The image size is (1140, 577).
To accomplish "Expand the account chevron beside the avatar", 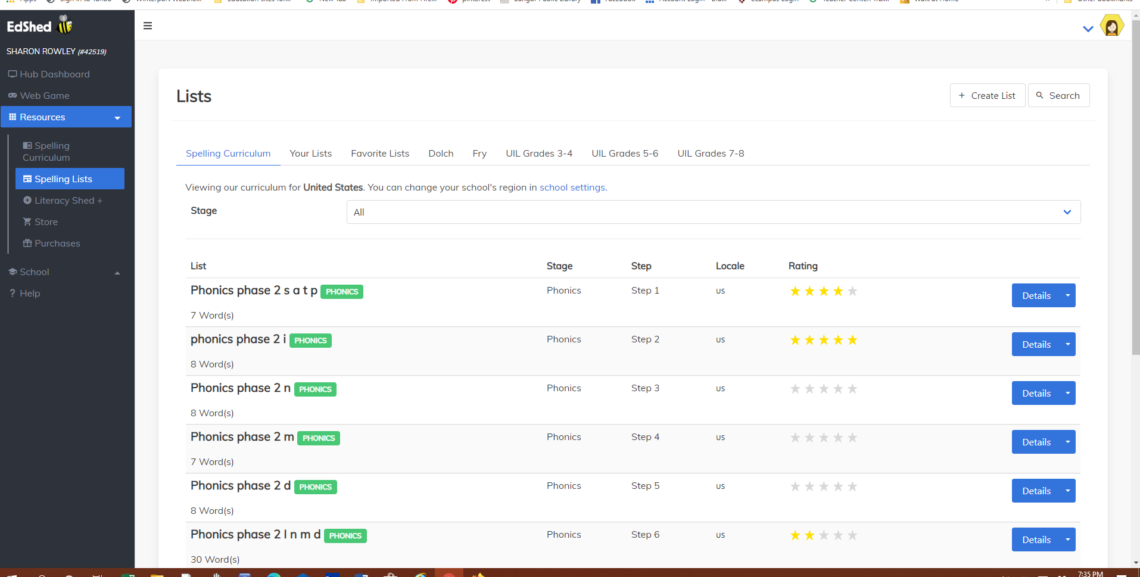I will tap(1088, 29).
